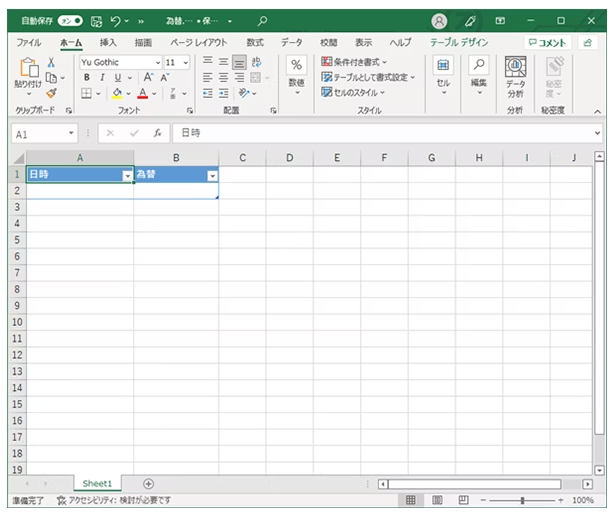This screenshot has height=513, width=610.
Task: Open テーブルとして書式設定 menu
Action: 368,77
